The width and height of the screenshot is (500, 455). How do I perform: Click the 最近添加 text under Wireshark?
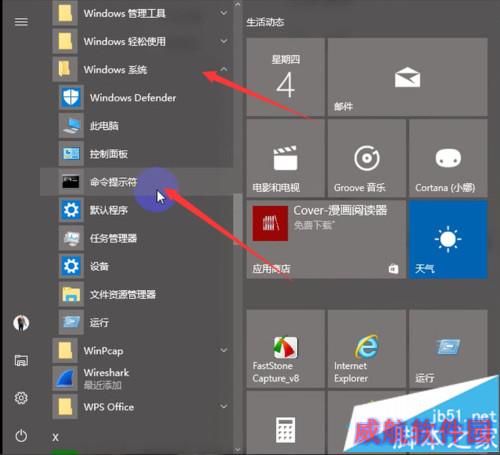(x=103, y=385)
